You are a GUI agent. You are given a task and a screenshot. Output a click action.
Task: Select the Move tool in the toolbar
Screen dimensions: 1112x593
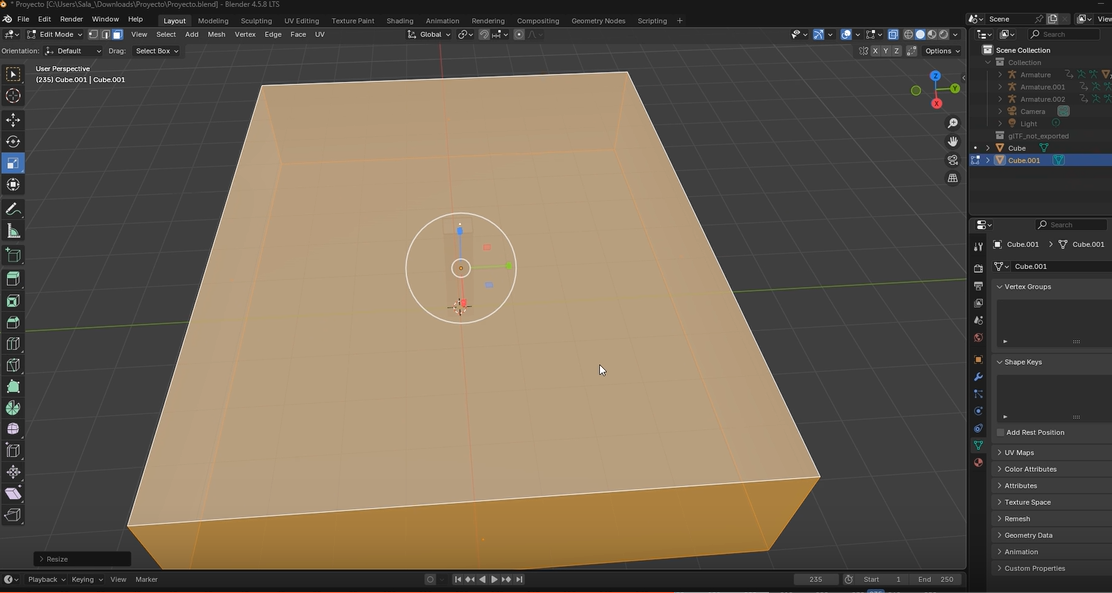(13, 120)
